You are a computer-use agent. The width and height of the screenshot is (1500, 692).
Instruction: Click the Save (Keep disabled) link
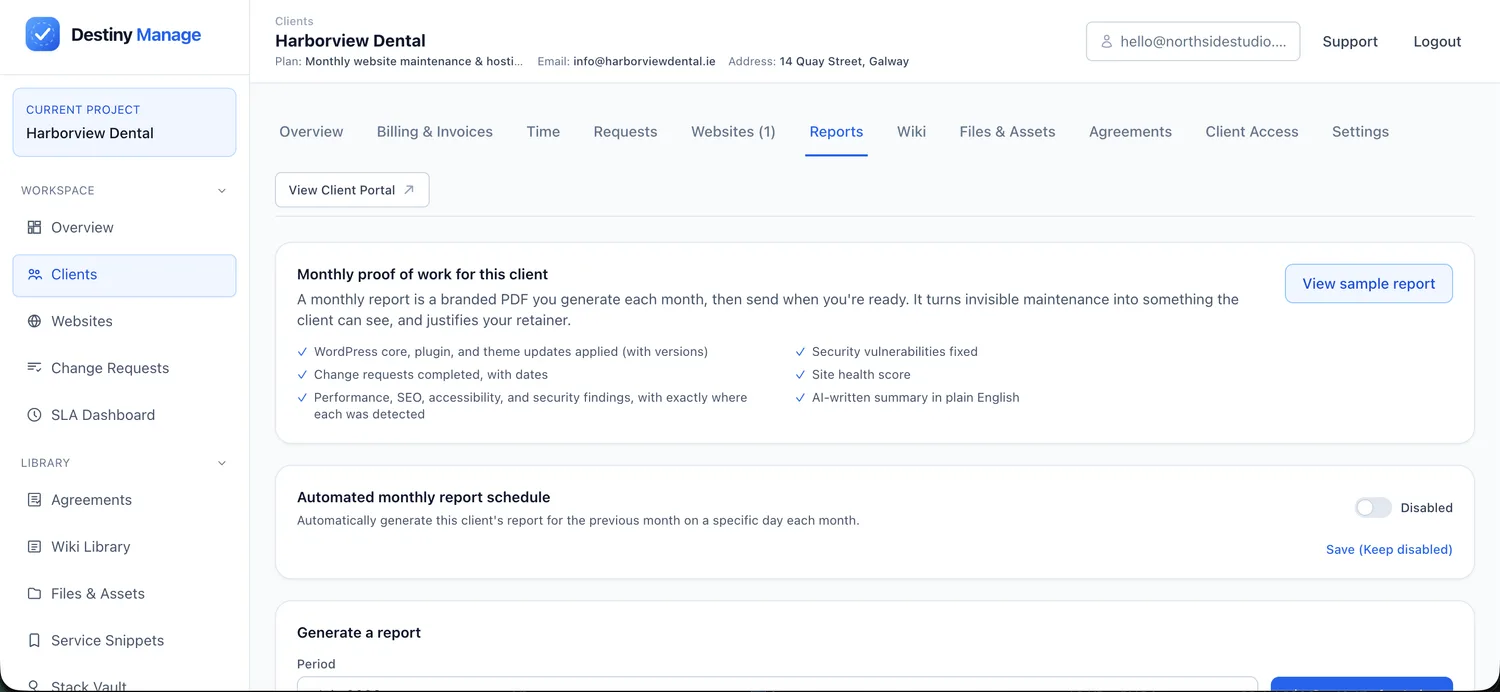tap(1389, 549)
